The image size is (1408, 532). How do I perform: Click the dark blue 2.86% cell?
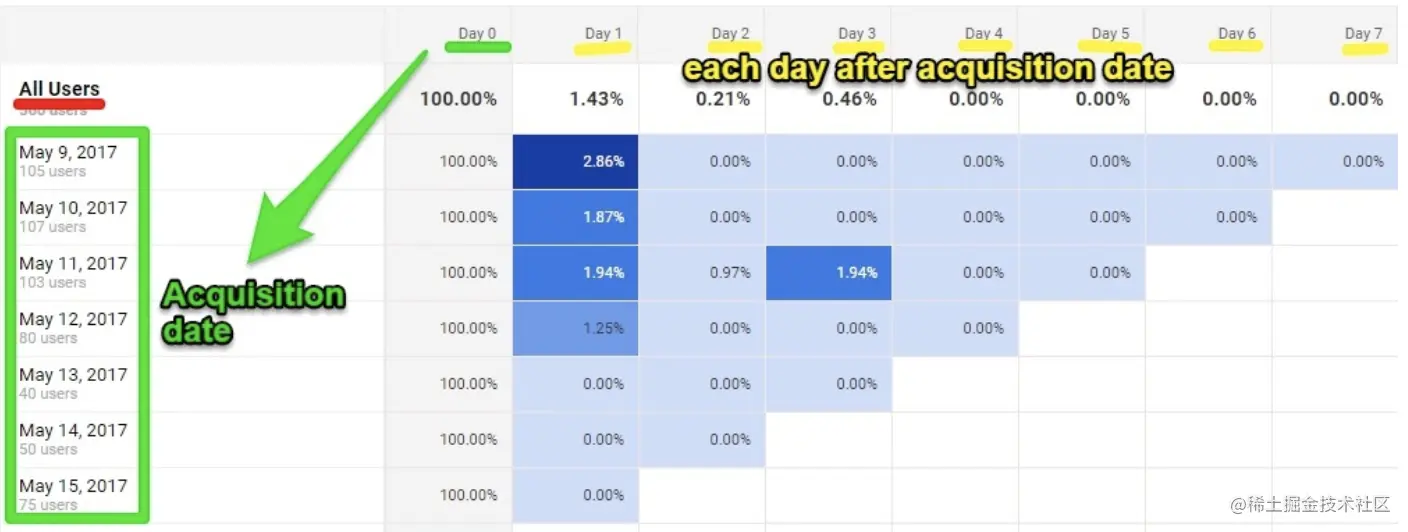tap(575, 161)
